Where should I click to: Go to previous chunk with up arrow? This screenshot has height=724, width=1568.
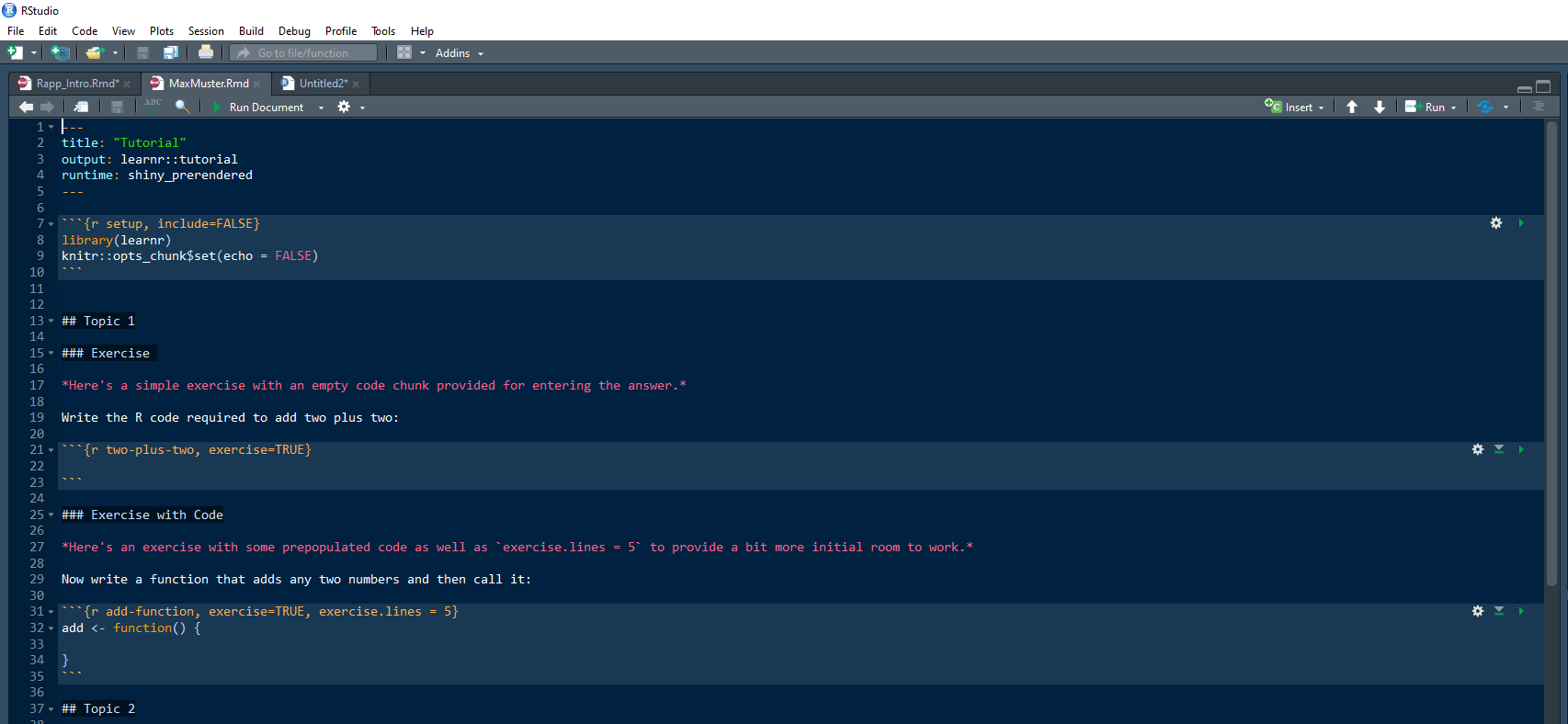tap(1352, 107)
